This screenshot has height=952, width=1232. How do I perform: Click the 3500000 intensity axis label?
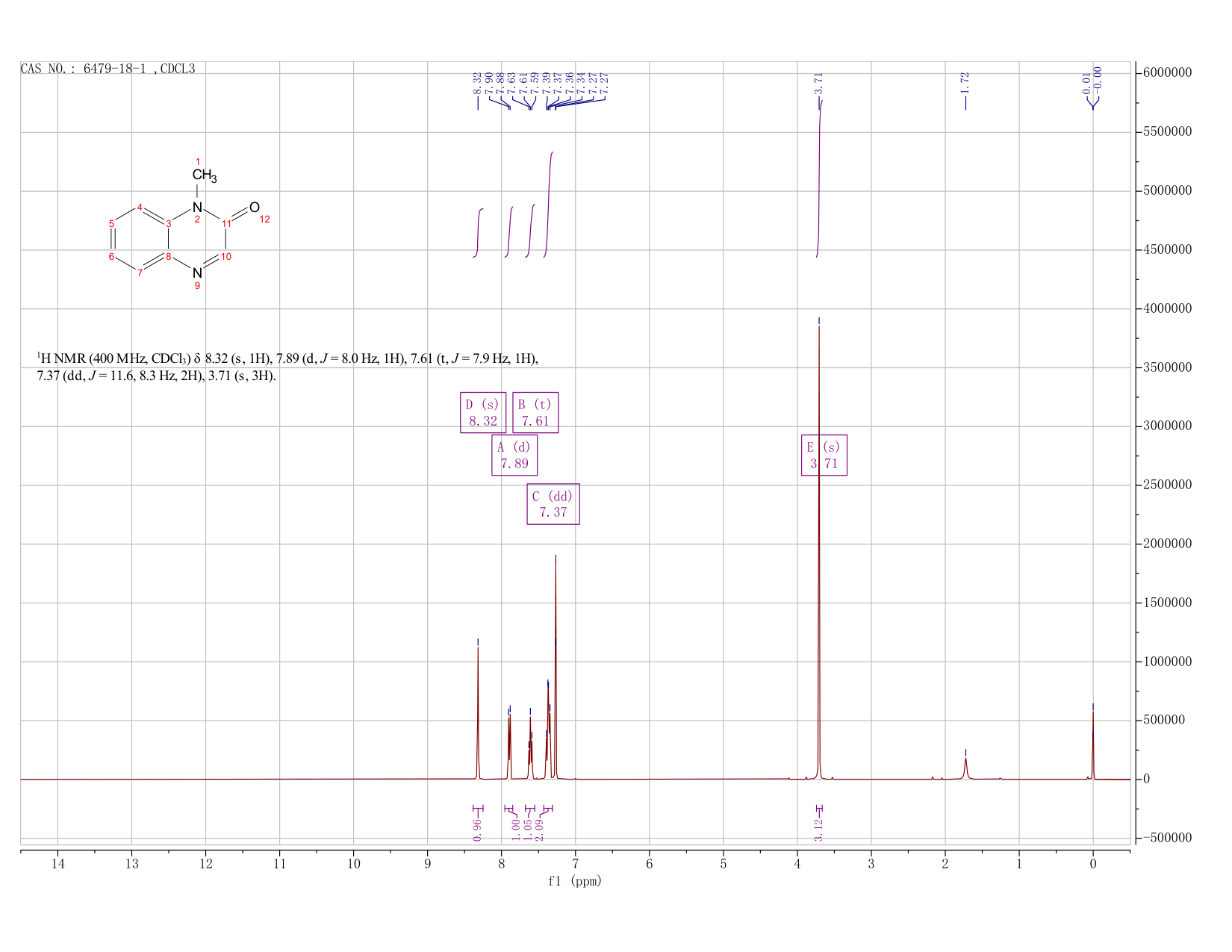click(1167, 367)
